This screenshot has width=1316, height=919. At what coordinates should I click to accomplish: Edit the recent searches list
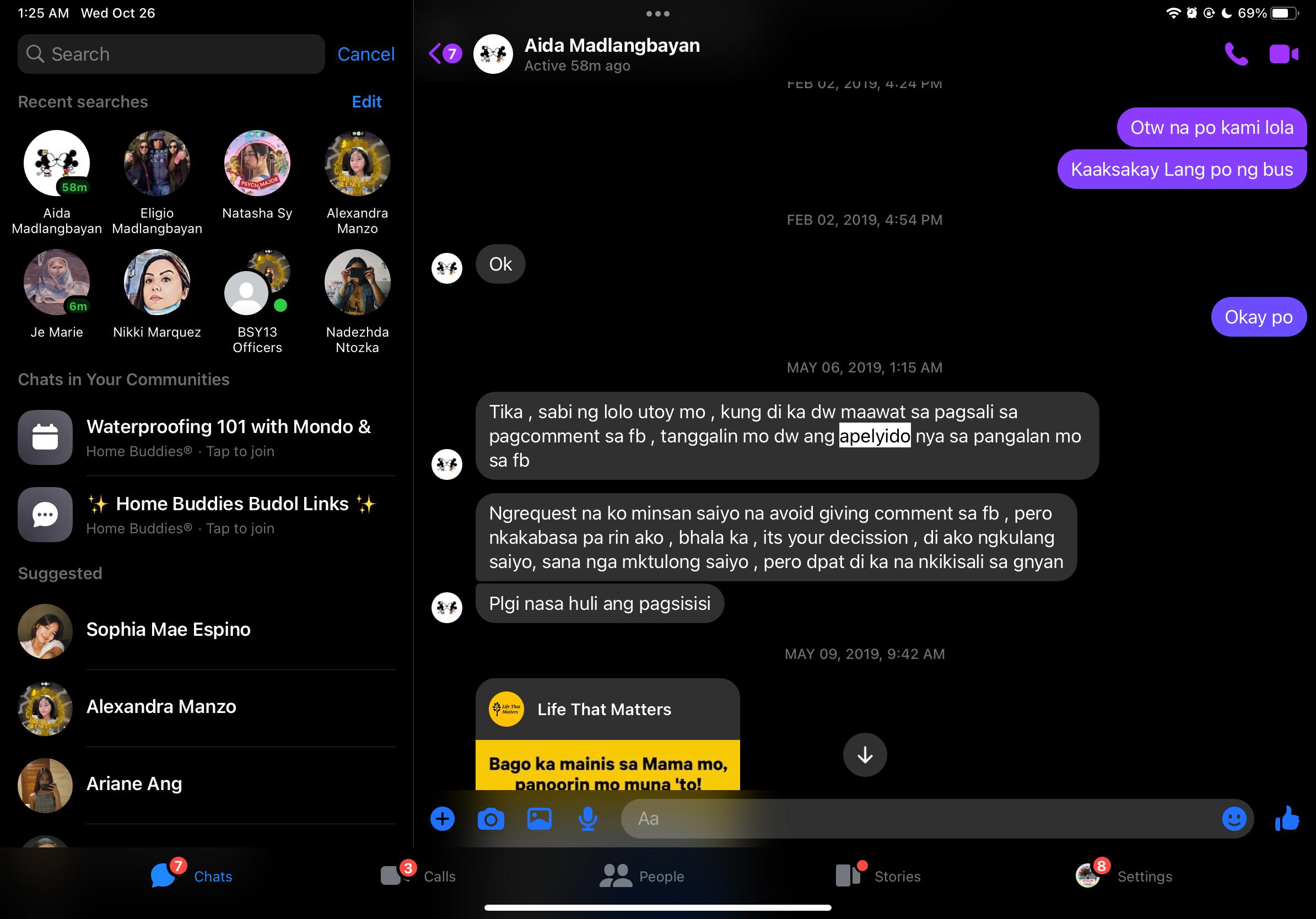click(366, 102)
